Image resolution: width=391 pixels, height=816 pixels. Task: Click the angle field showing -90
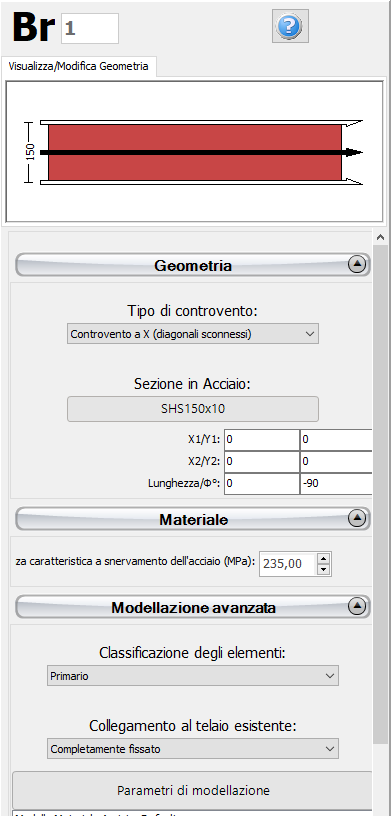tap(336, 483)
